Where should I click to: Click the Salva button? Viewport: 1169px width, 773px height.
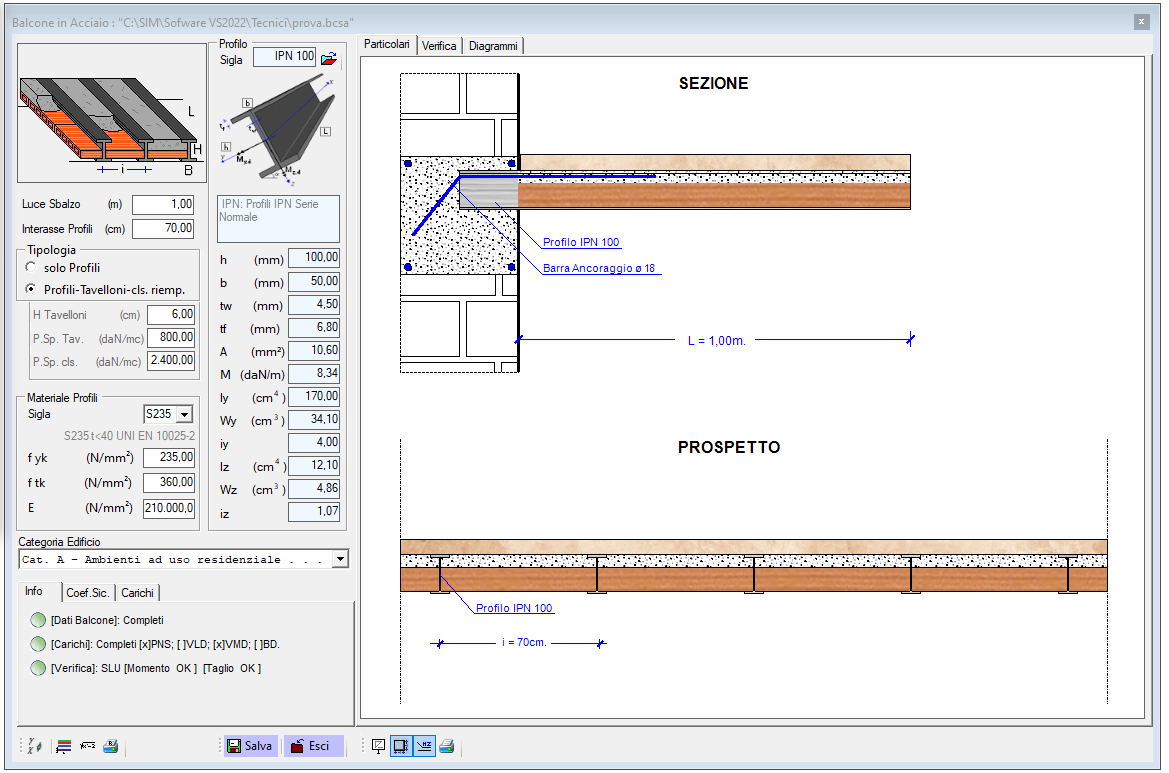click(250, 745)
